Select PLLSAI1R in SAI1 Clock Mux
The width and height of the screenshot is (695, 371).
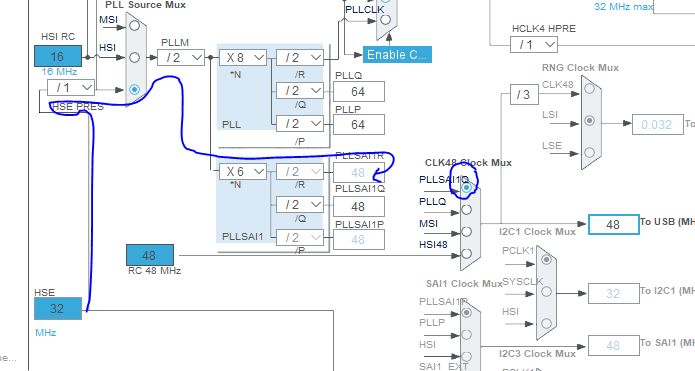point(466,313)
